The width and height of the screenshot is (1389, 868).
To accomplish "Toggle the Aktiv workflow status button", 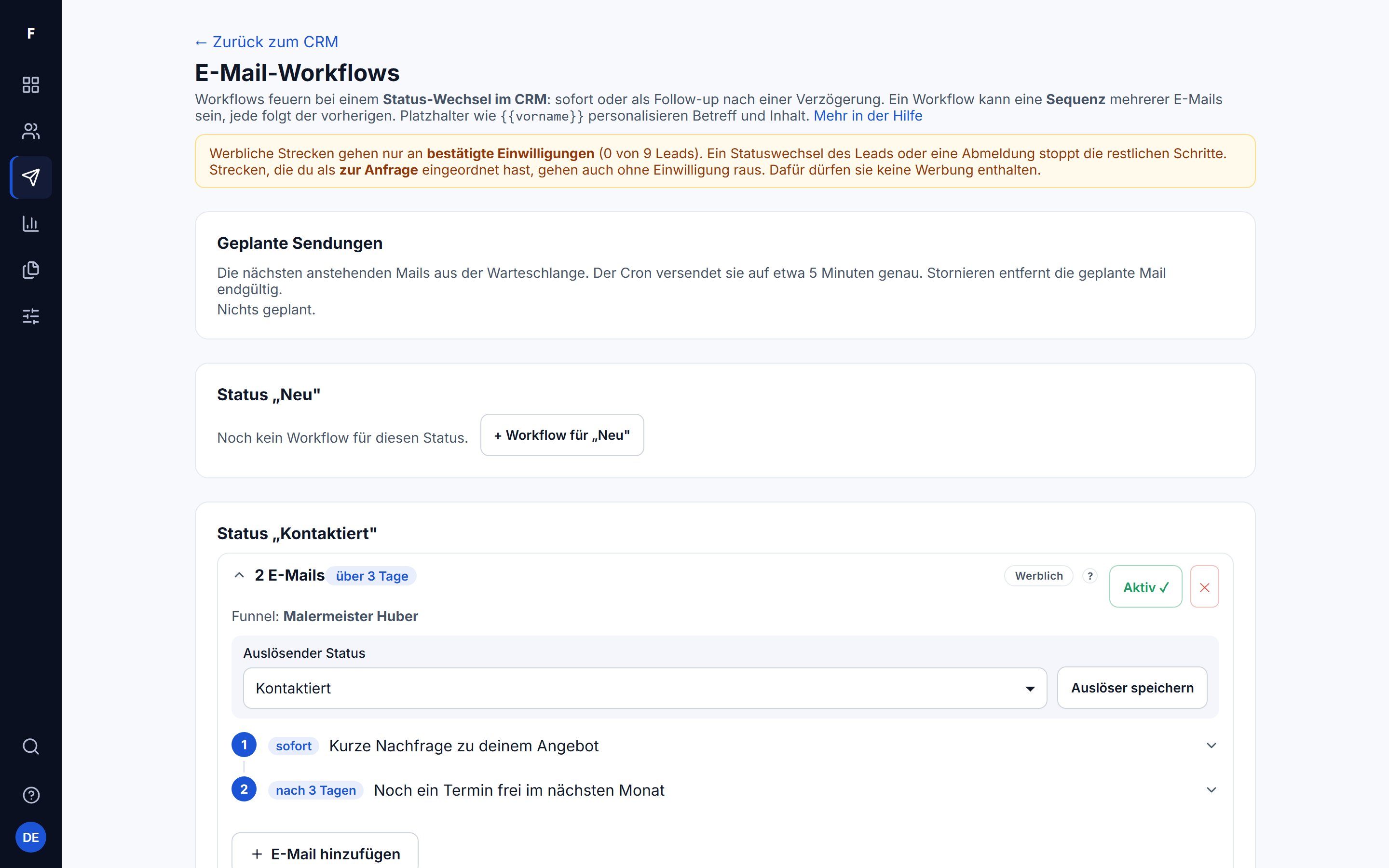I will [1145, 587].
